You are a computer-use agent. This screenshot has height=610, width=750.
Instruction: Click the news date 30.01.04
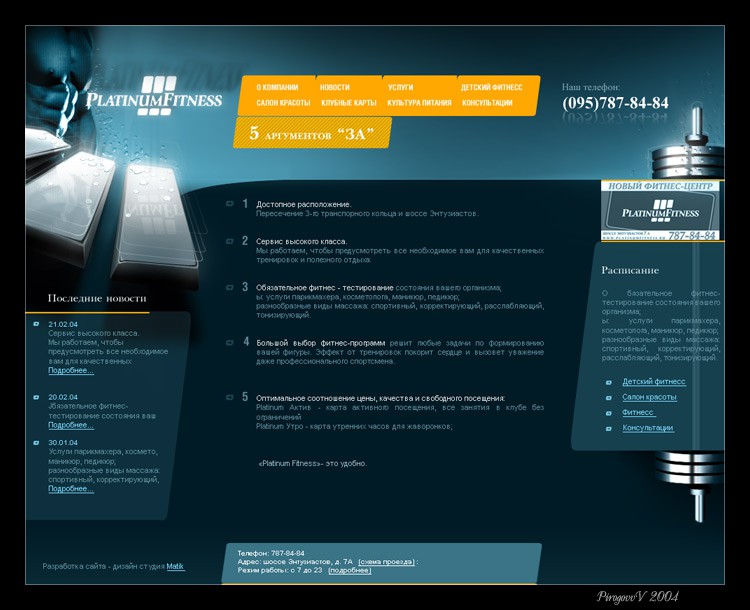[63, 443]
